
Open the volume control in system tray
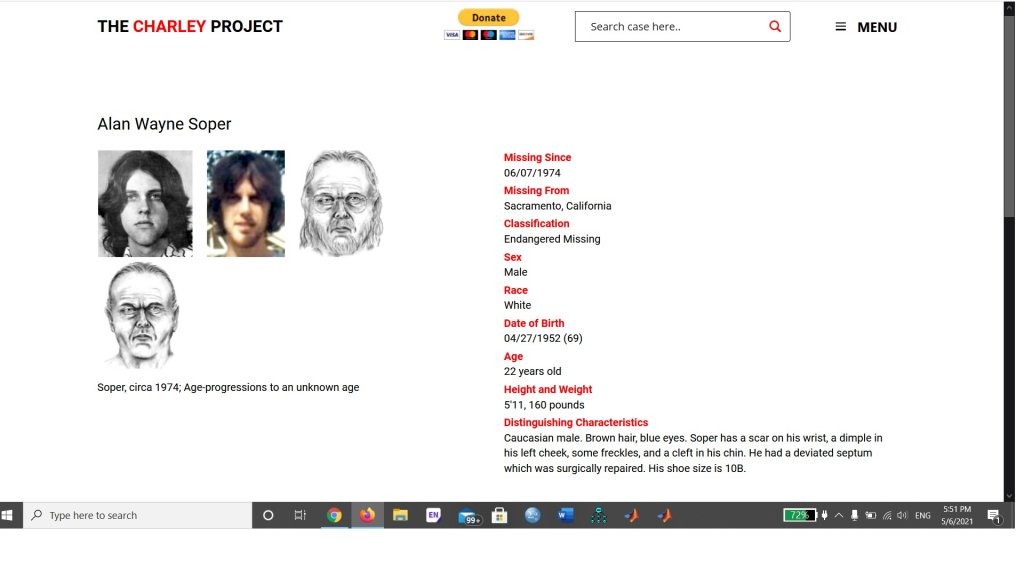click(x=902, y=515)
